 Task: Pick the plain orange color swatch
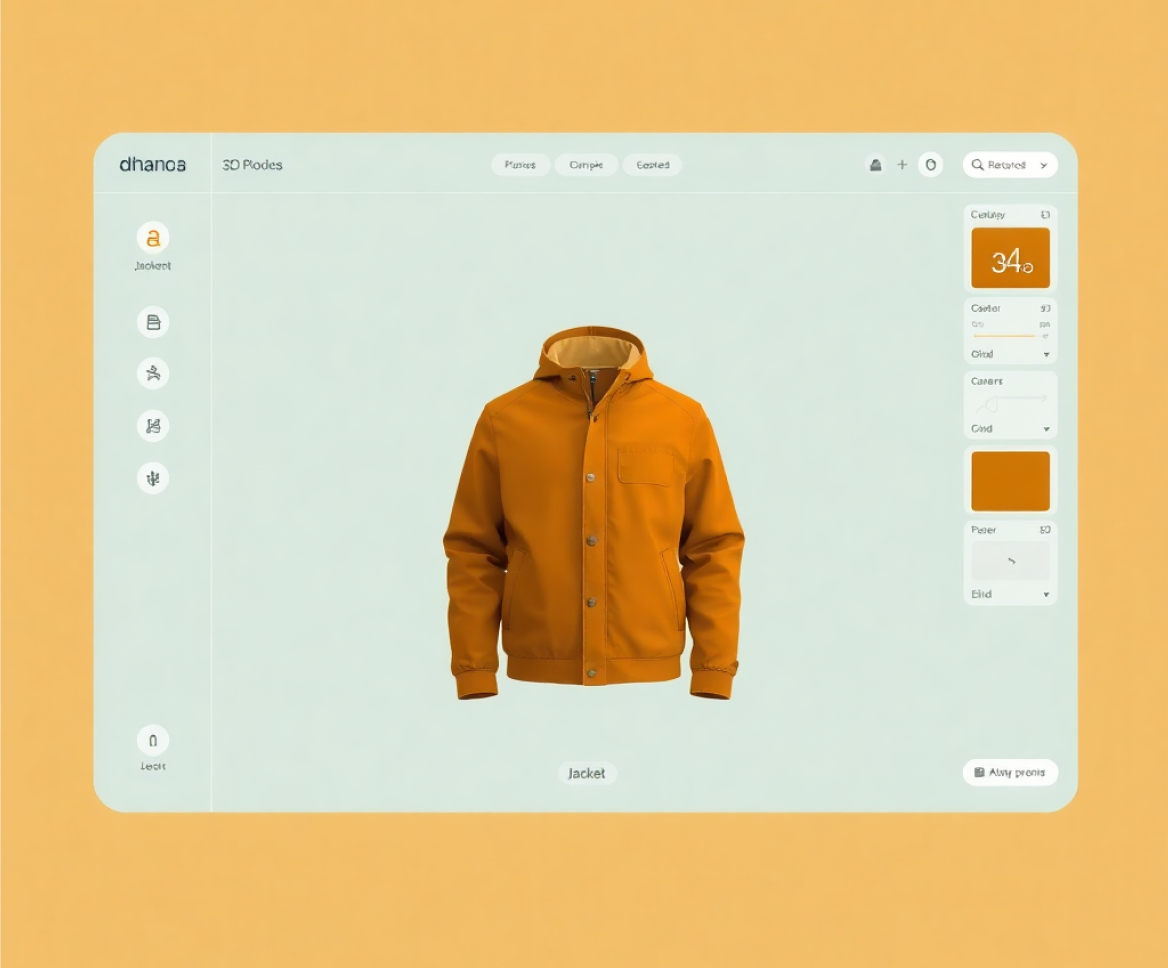point(1010,481)
